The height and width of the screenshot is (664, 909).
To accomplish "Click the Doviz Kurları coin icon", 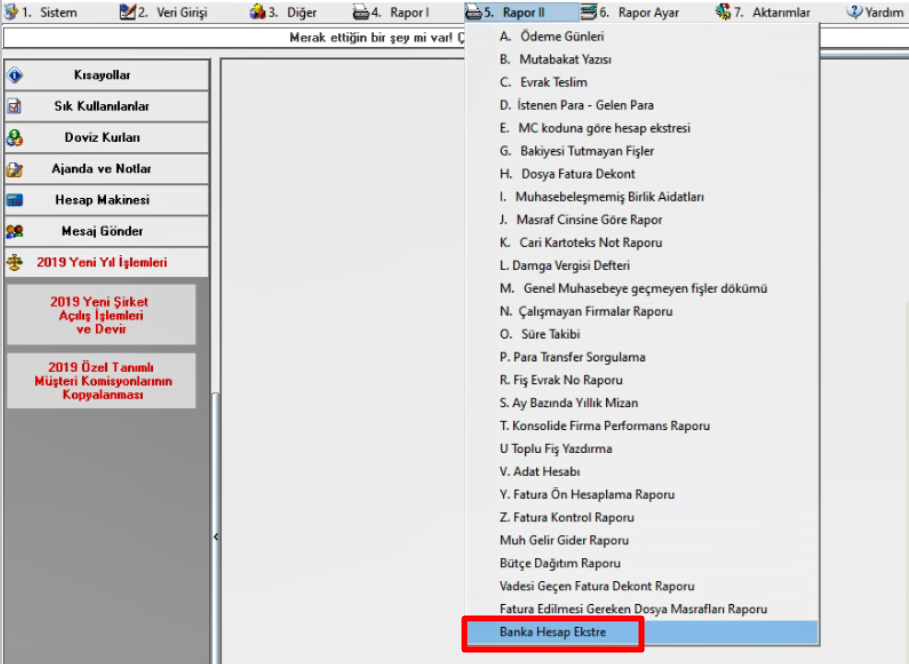I will 15,138.
